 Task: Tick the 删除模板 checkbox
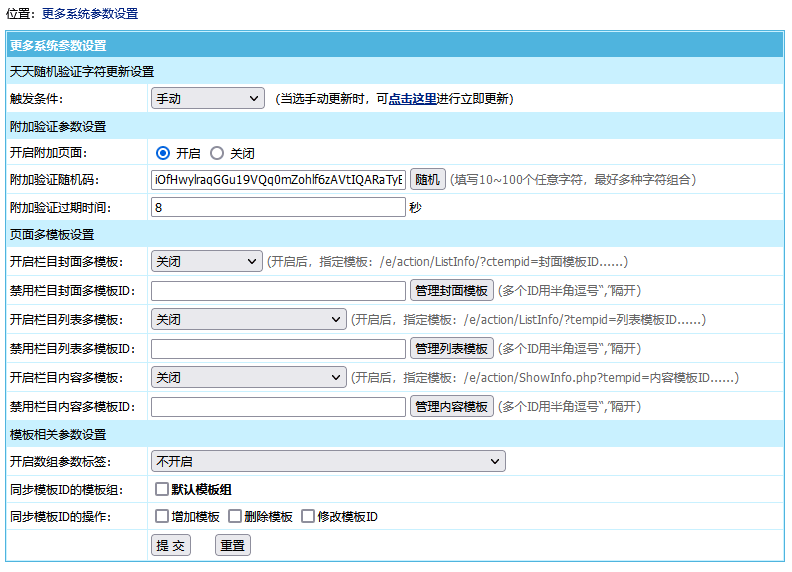coord(235,517)
